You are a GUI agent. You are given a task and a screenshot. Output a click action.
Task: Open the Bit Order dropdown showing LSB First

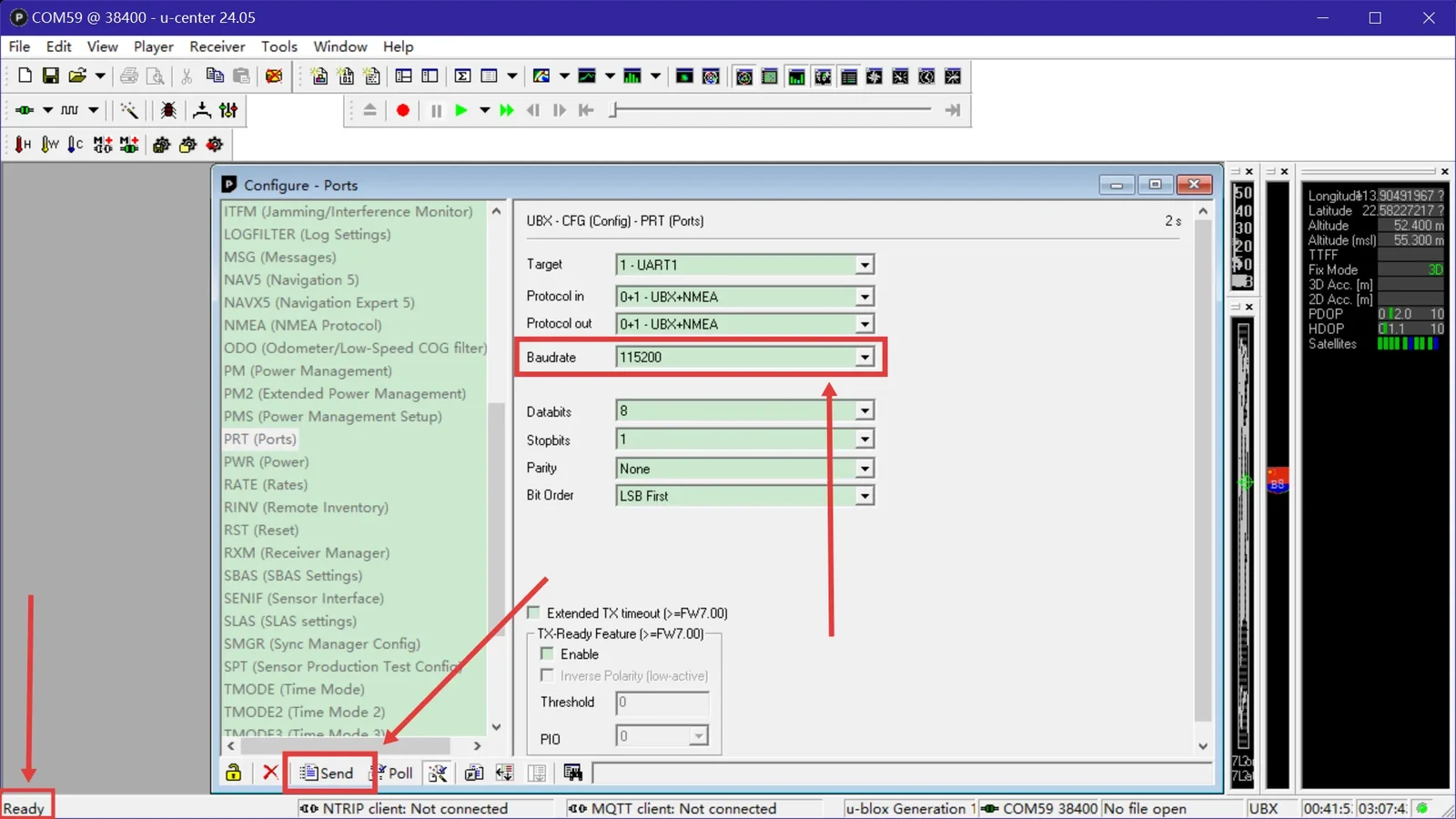[x=864, y=496]
